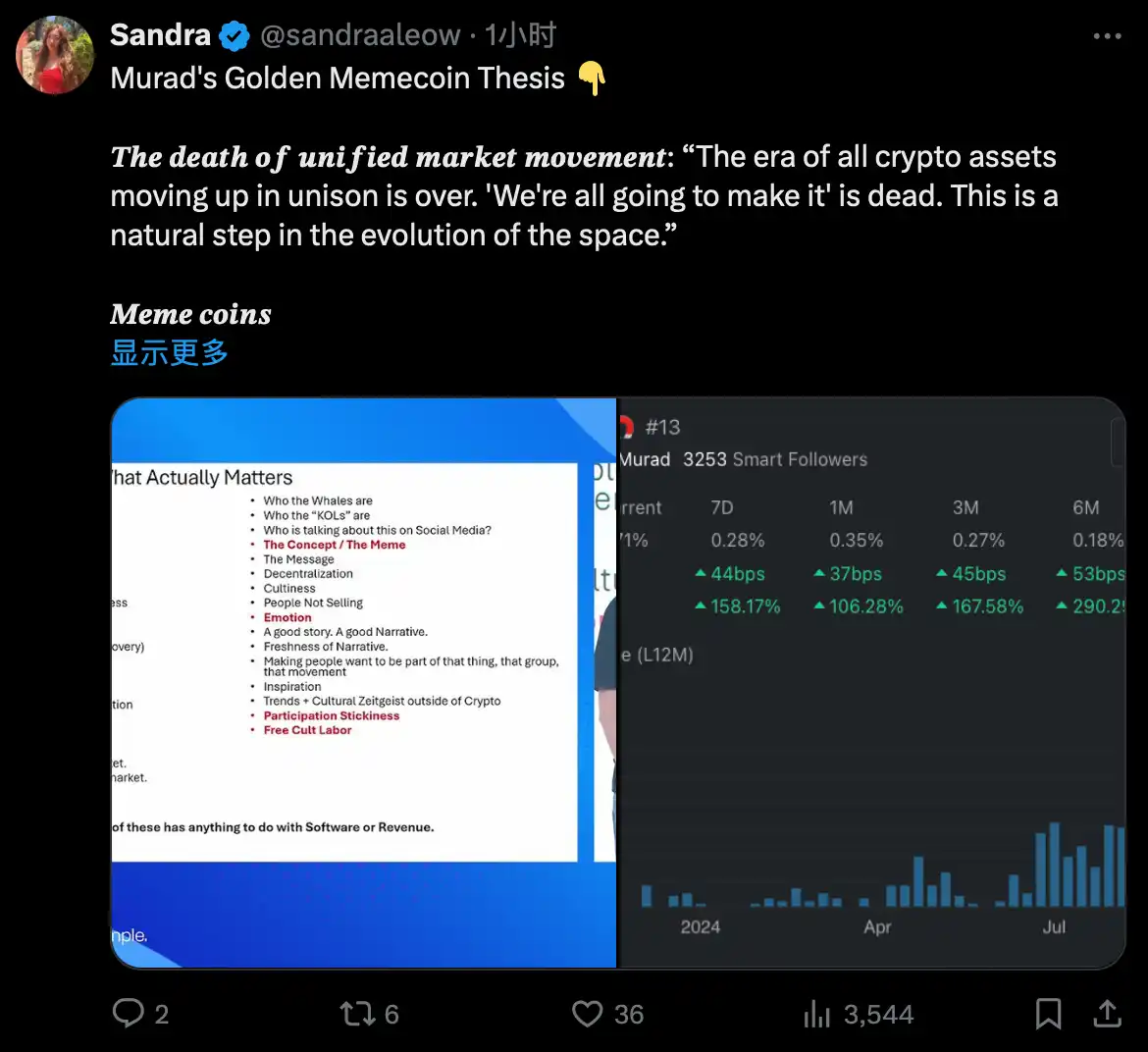
Task: Click the 3M column header
Action: (965, 507)
